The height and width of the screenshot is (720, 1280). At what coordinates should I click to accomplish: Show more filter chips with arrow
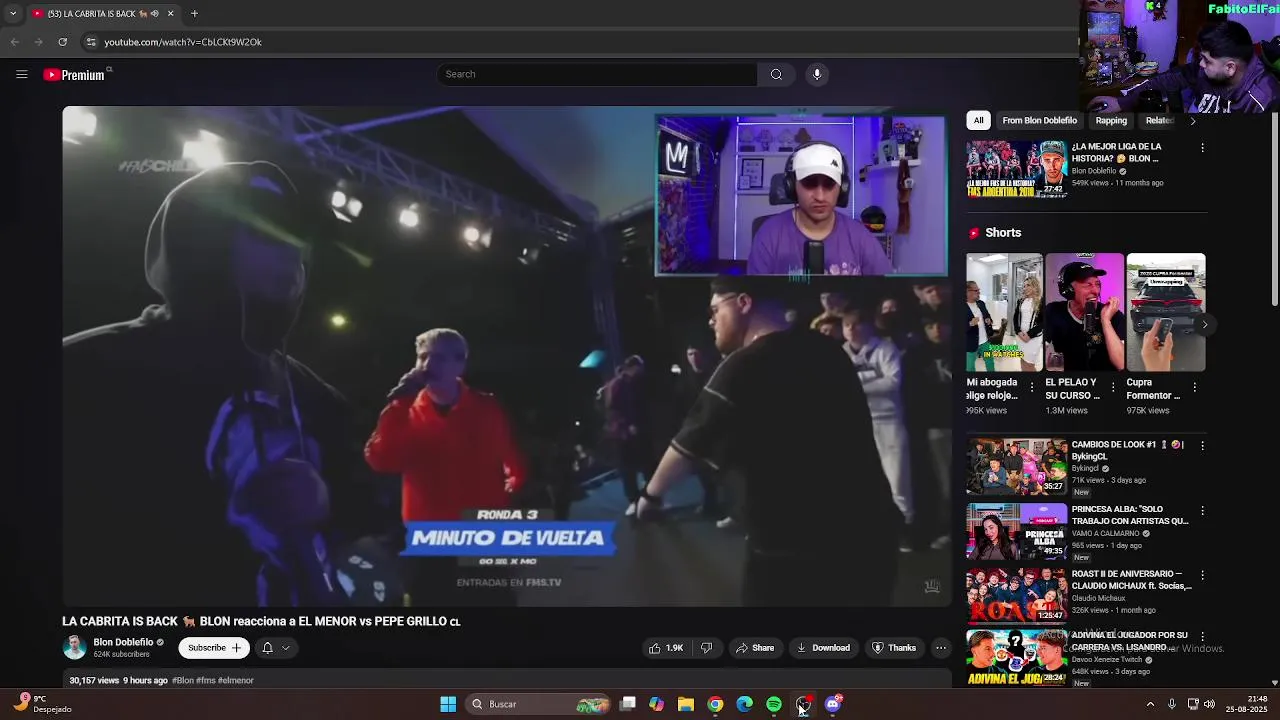pos(1192,121)
